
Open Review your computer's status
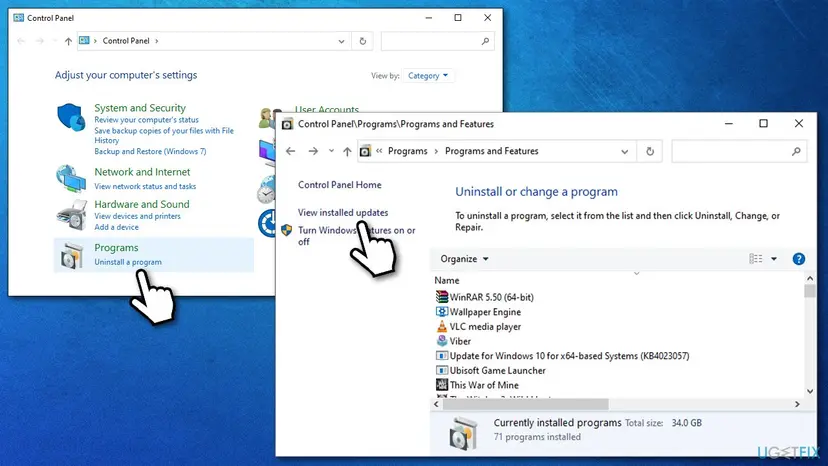[x=146, y=120]
